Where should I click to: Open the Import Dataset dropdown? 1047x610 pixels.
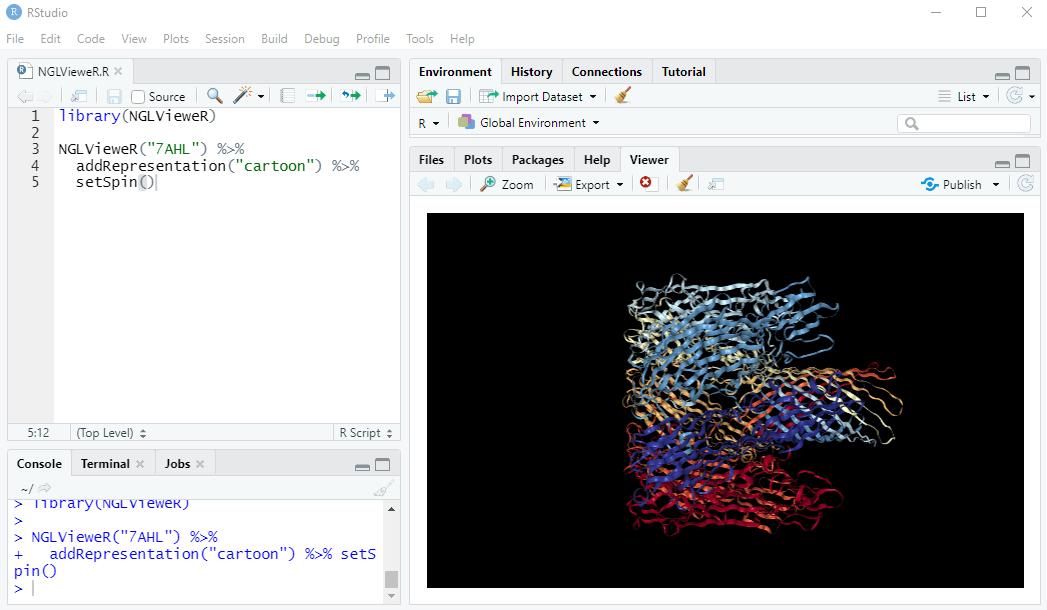(x=538, y=96)
